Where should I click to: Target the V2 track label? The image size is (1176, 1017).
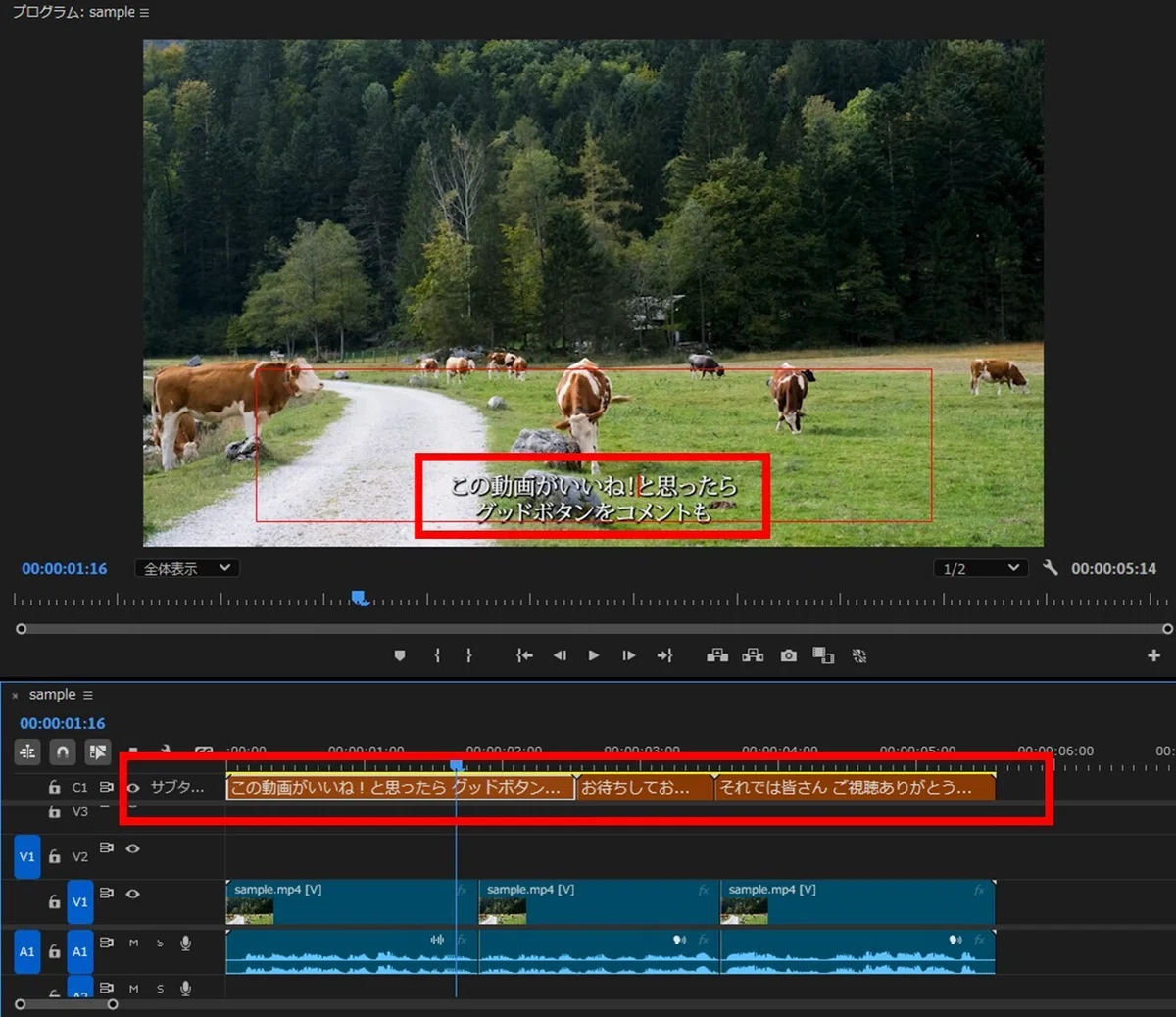[x=80, y=856]
